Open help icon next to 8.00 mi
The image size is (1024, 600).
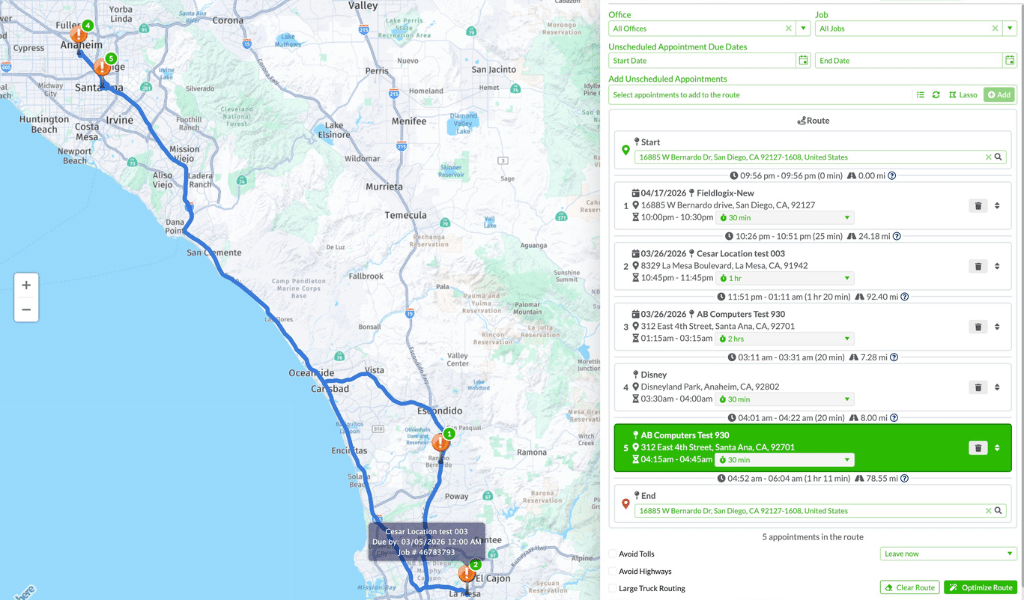click(x=894, y=418)
